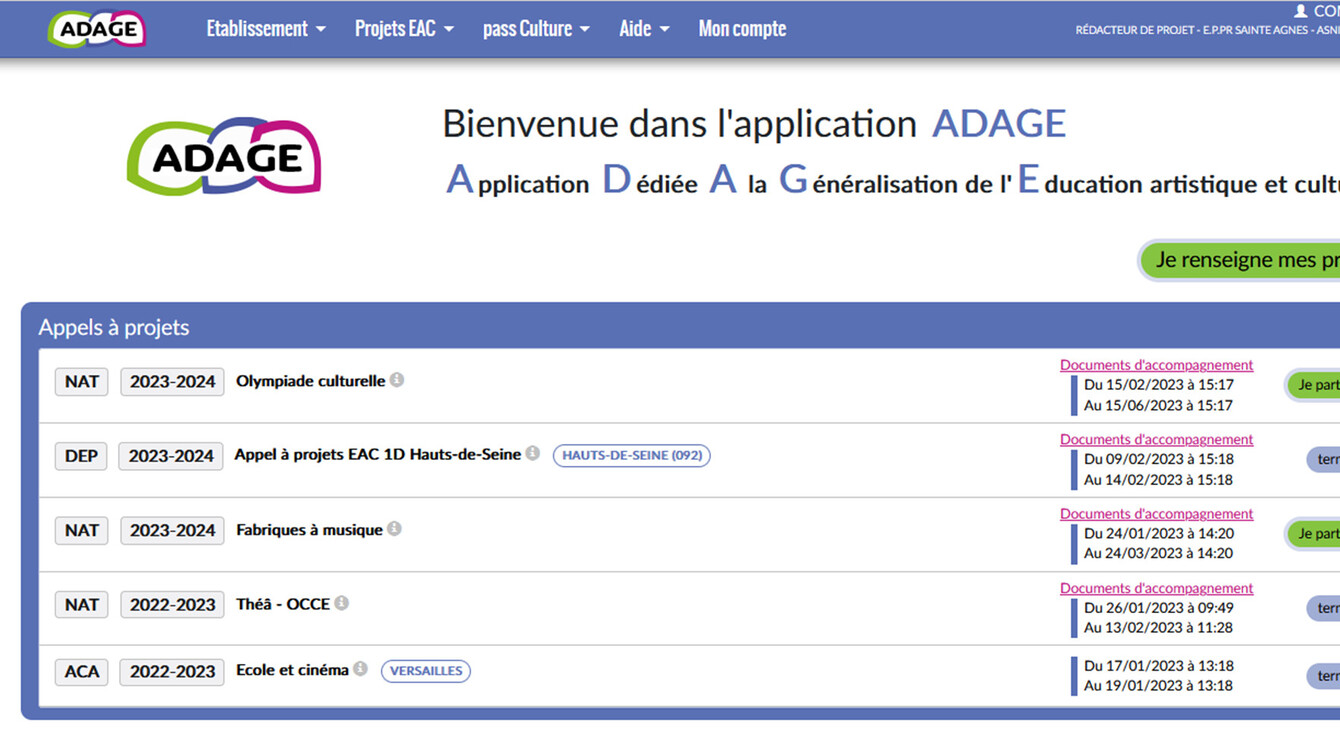Show info icon for Théâ - OCCE

(x=341, y=603)
